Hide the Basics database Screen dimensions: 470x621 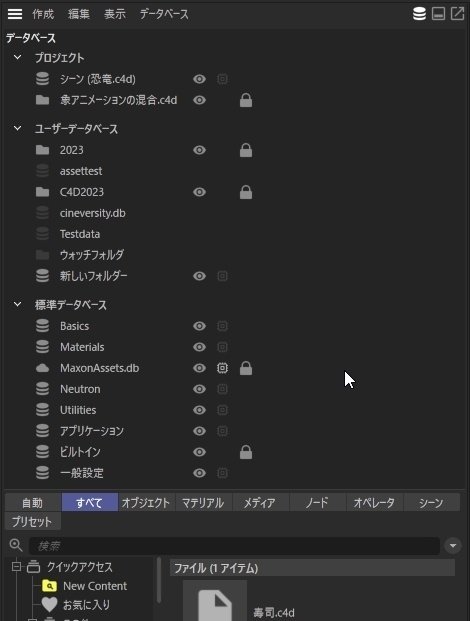pyautogui.click(x=200, y=326)
